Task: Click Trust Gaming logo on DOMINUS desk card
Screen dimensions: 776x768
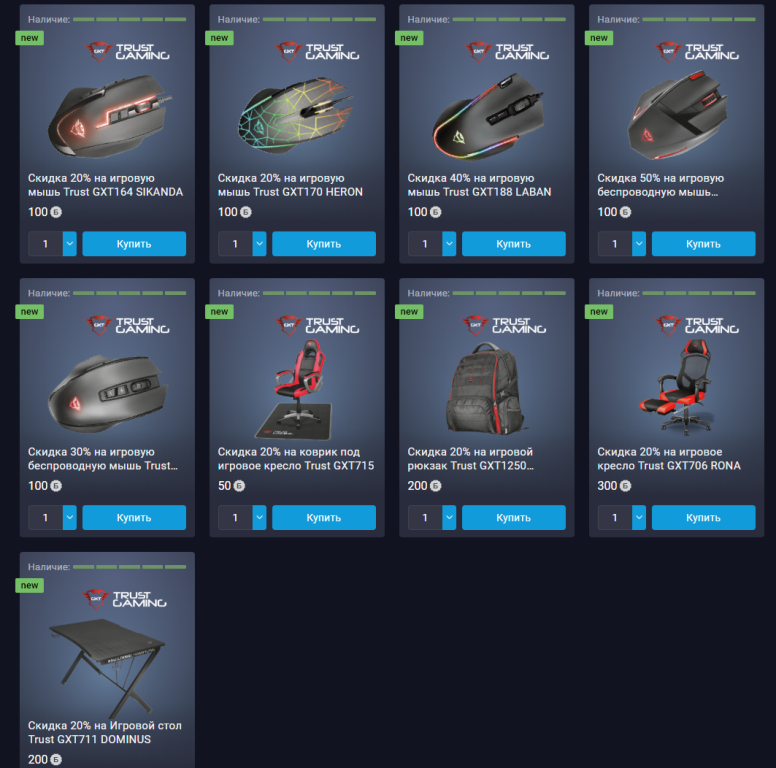Action: tap(125, 599)
